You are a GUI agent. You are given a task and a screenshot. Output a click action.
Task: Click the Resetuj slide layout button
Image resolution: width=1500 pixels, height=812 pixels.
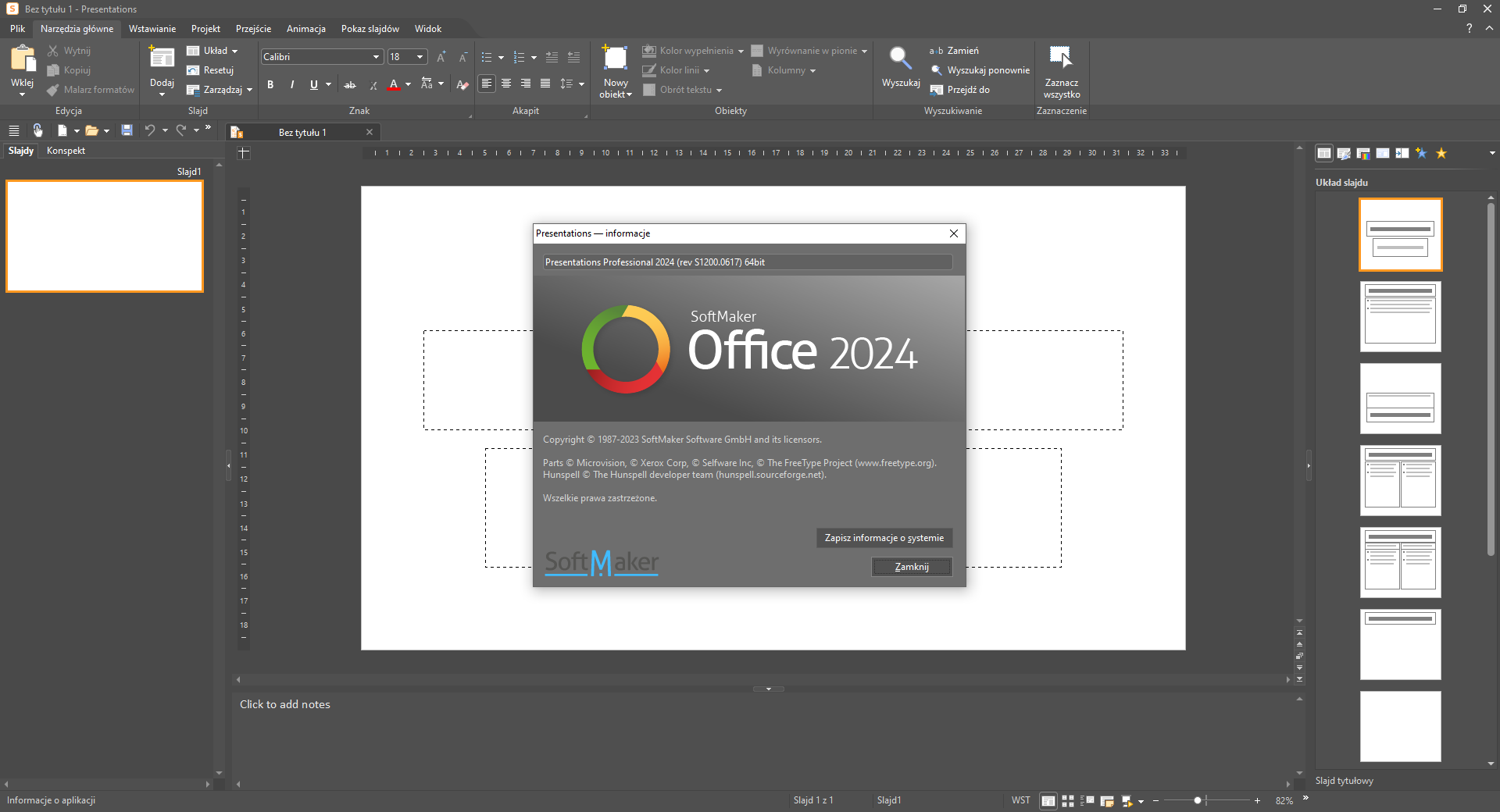(210, 70)
